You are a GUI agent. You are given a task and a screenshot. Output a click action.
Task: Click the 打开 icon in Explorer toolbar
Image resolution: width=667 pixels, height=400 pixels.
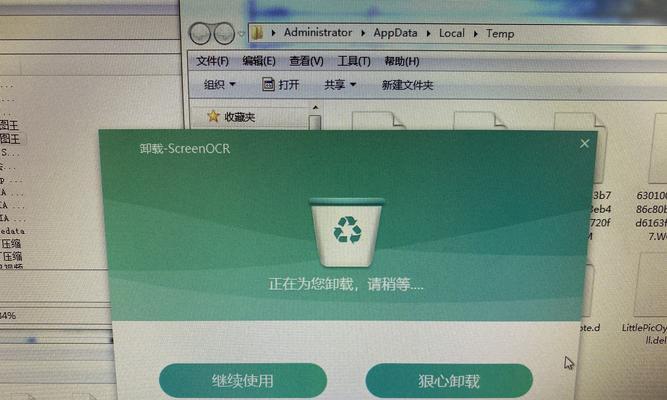tap(268, 84)
